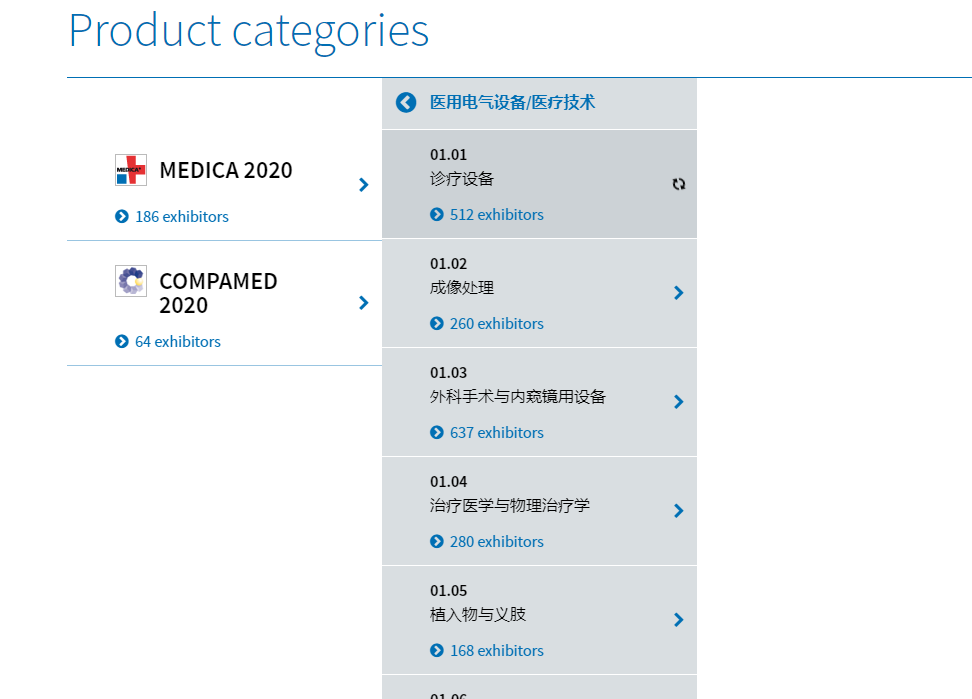The width and height of the screenshot is (972, 699).
Task: Click the COMPAMED 2020 logo
Action: click(x=131, y=281)
